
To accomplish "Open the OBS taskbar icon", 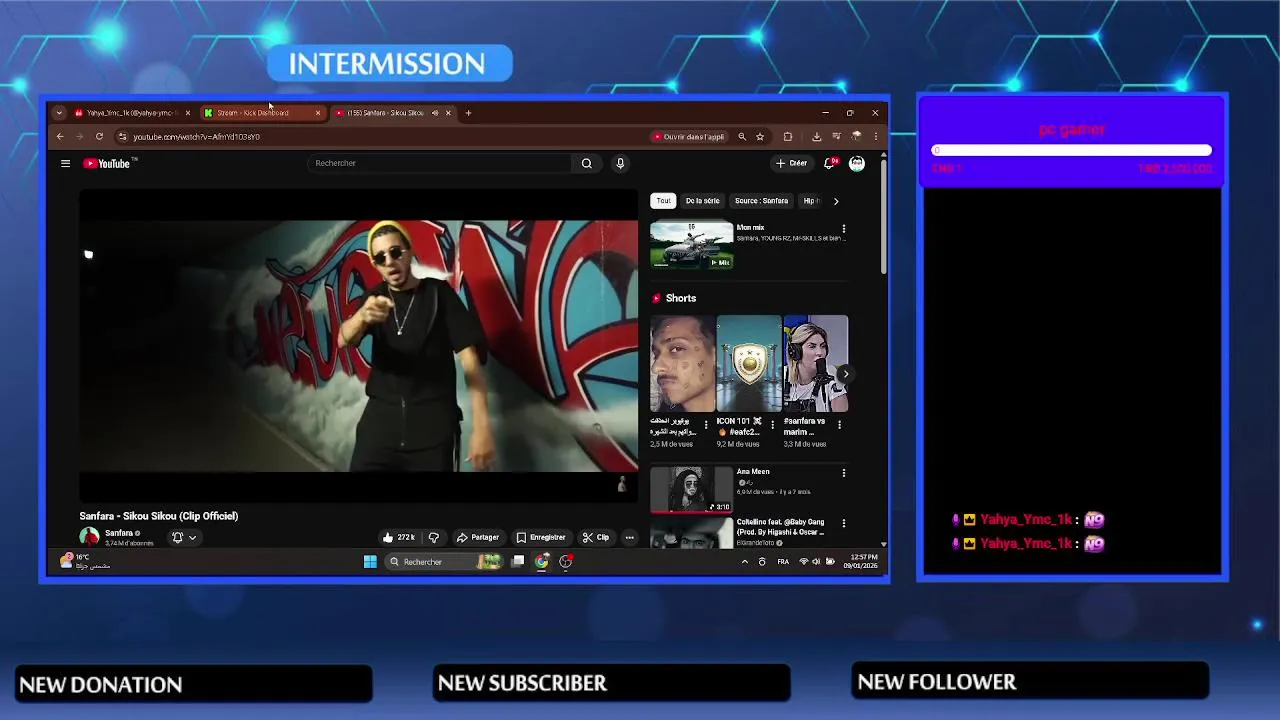I will pos(566,562).
